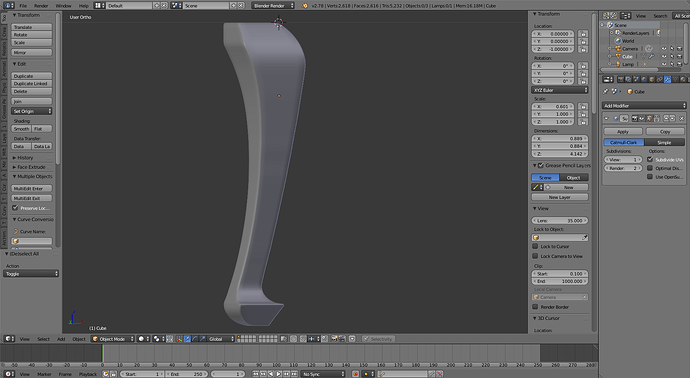
Task: Click the Cube's wrench modifier icon in outliner
Action: [x=652, y=56]
